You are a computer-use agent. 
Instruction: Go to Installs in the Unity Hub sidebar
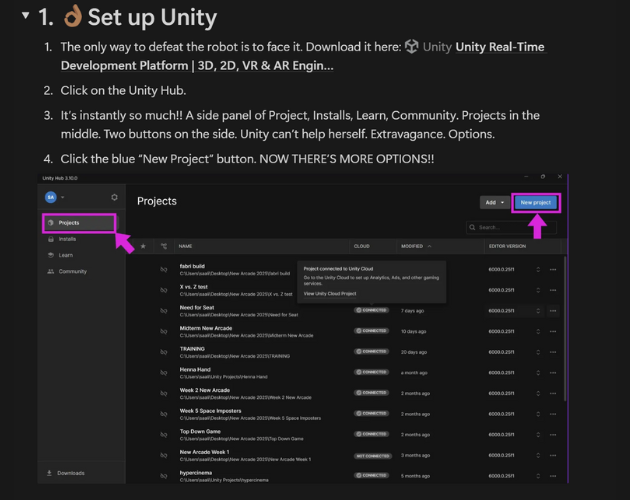[x=67, y=239]
